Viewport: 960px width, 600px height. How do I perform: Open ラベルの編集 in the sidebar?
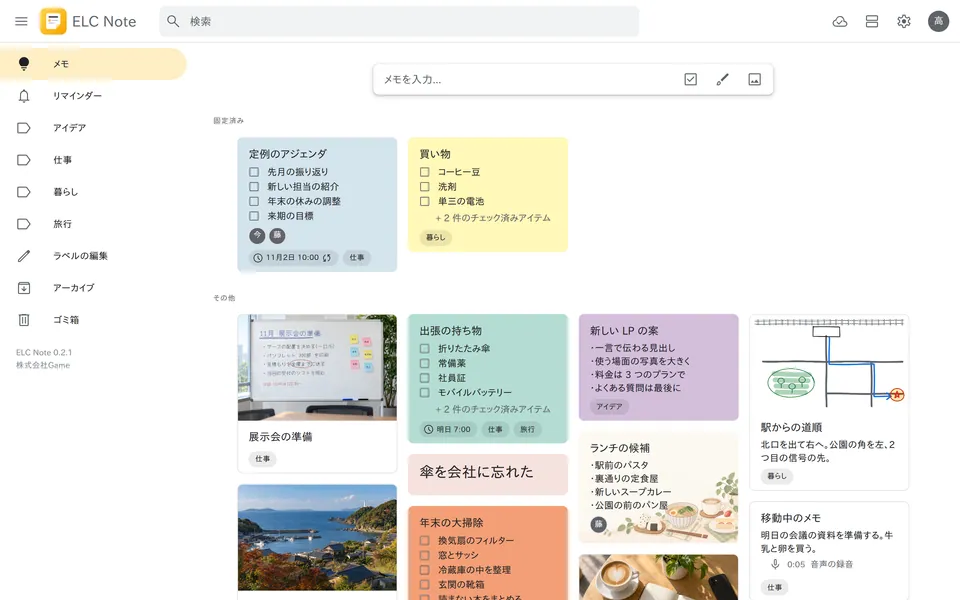(x=93, y=256)
